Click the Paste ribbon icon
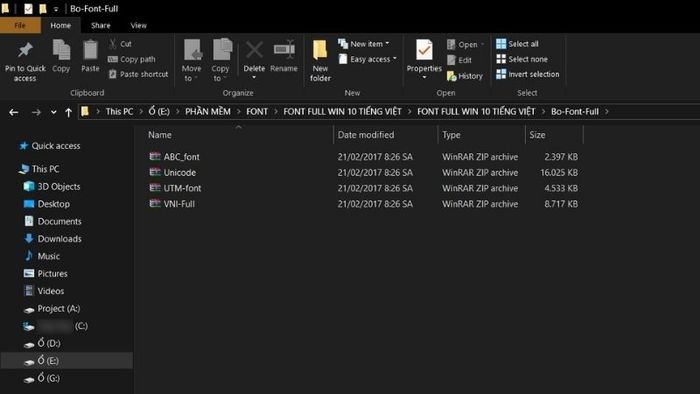The width and height of the screenshot is (700, 394). [x=90, y=50]
